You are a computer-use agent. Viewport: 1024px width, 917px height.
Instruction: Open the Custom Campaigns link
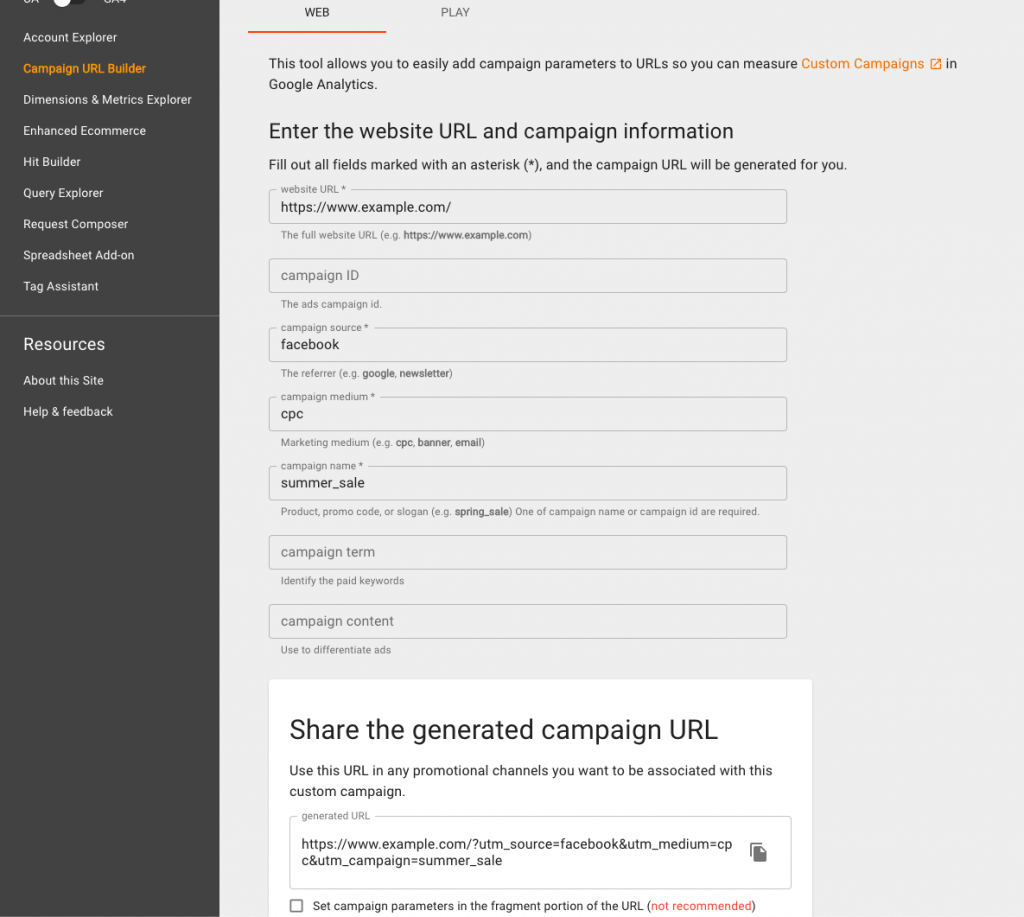862,63
